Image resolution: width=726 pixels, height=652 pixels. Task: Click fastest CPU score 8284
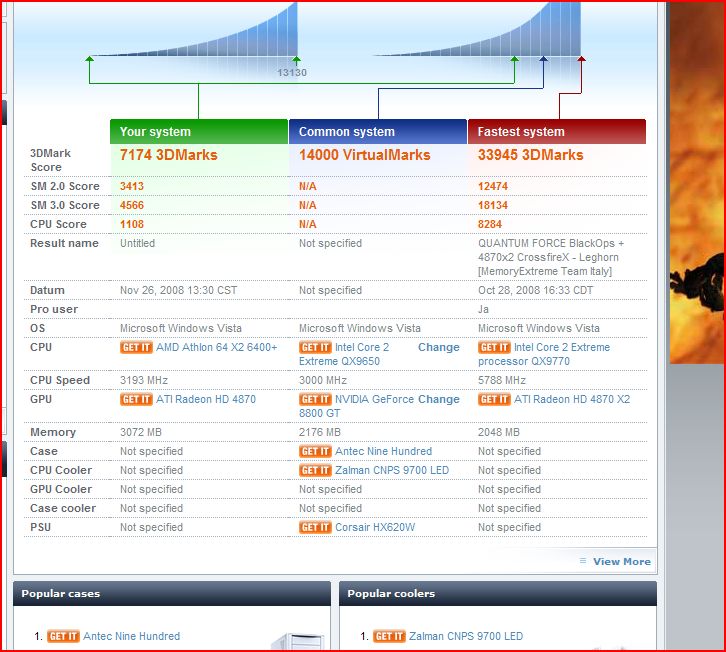[x=490, y=224]
